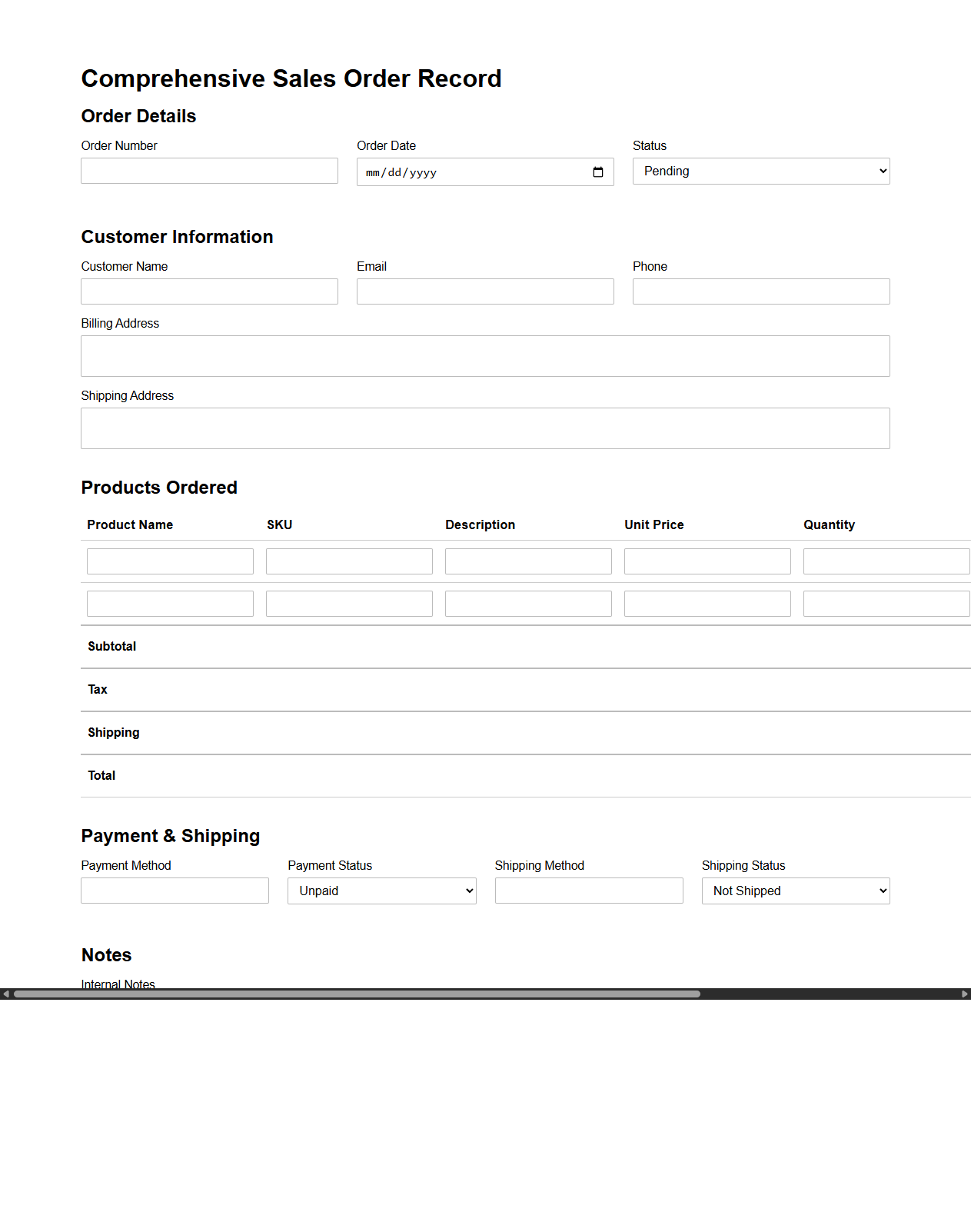Select first row Quantity input

pyautogui.click(x=886, y=561)
